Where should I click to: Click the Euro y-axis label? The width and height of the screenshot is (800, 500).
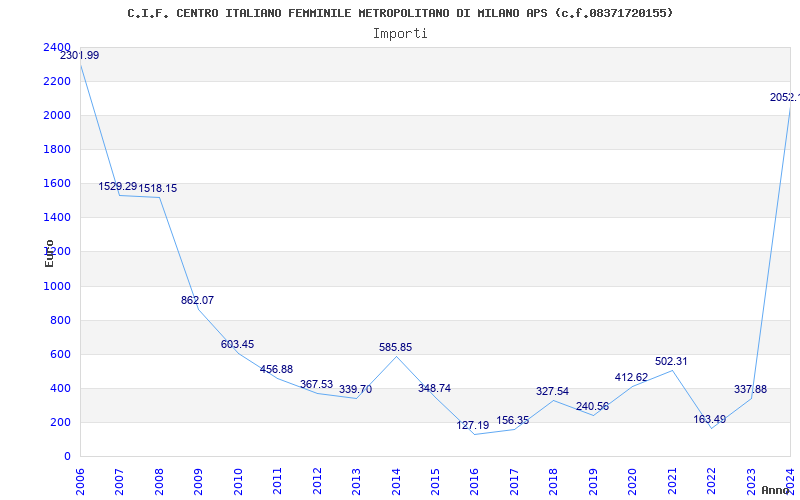click(x=49, y=254)
